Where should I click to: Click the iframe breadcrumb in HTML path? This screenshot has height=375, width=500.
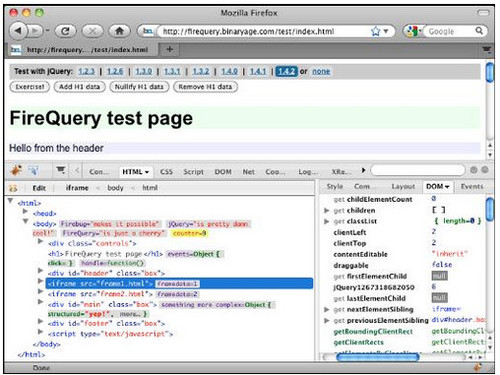point(77,188)
